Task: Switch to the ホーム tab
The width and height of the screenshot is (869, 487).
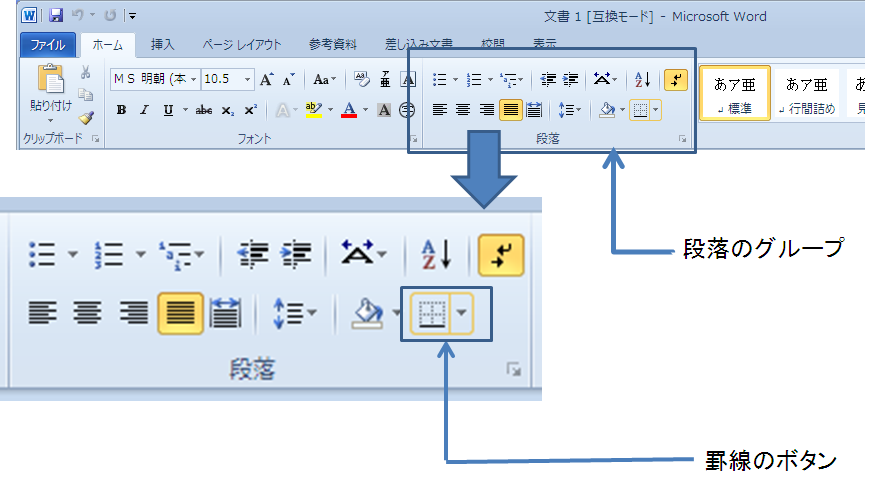Action: point(108,44)
